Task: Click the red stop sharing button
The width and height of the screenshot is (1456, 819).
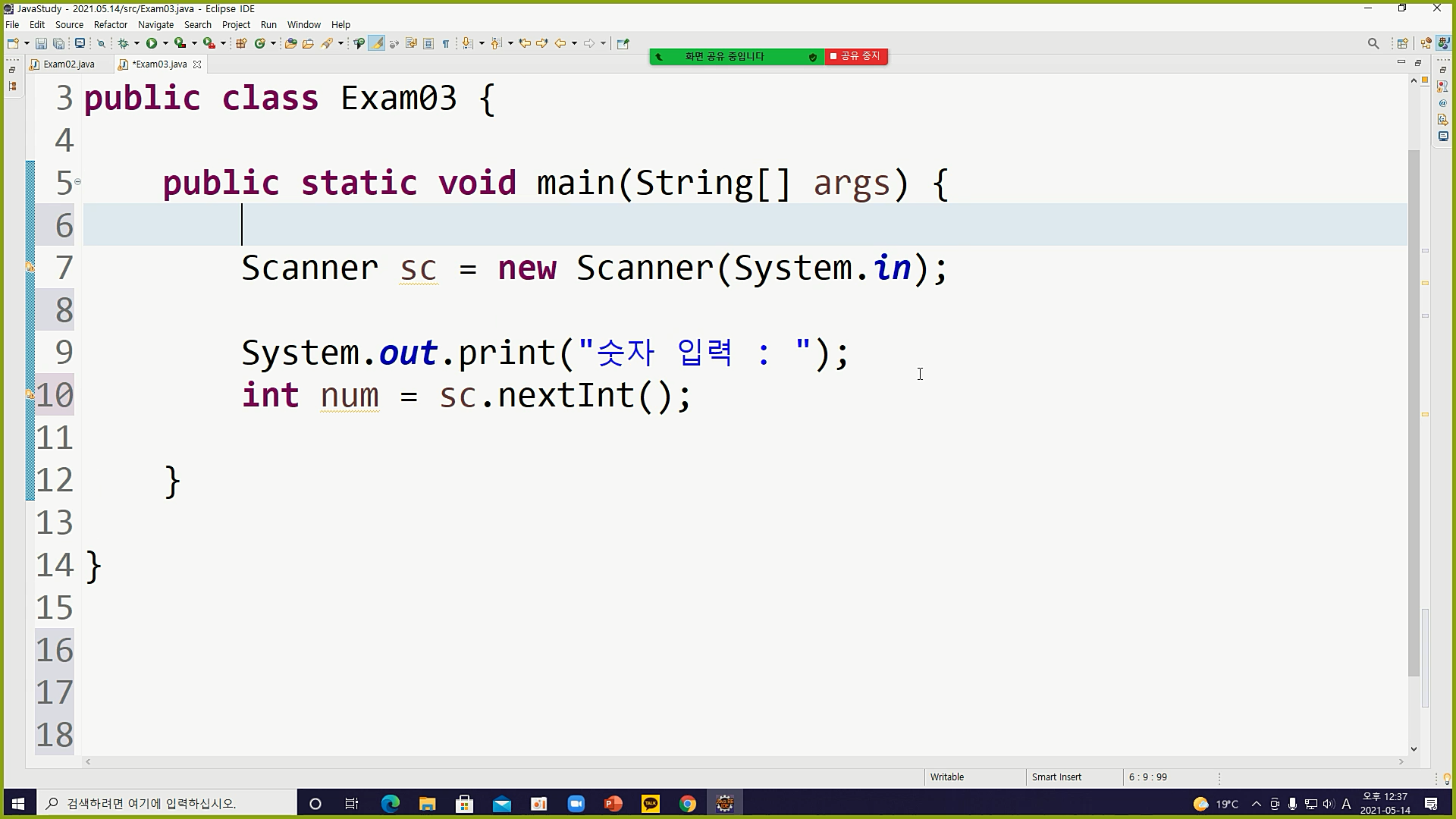Action: [x=856, y=56]
